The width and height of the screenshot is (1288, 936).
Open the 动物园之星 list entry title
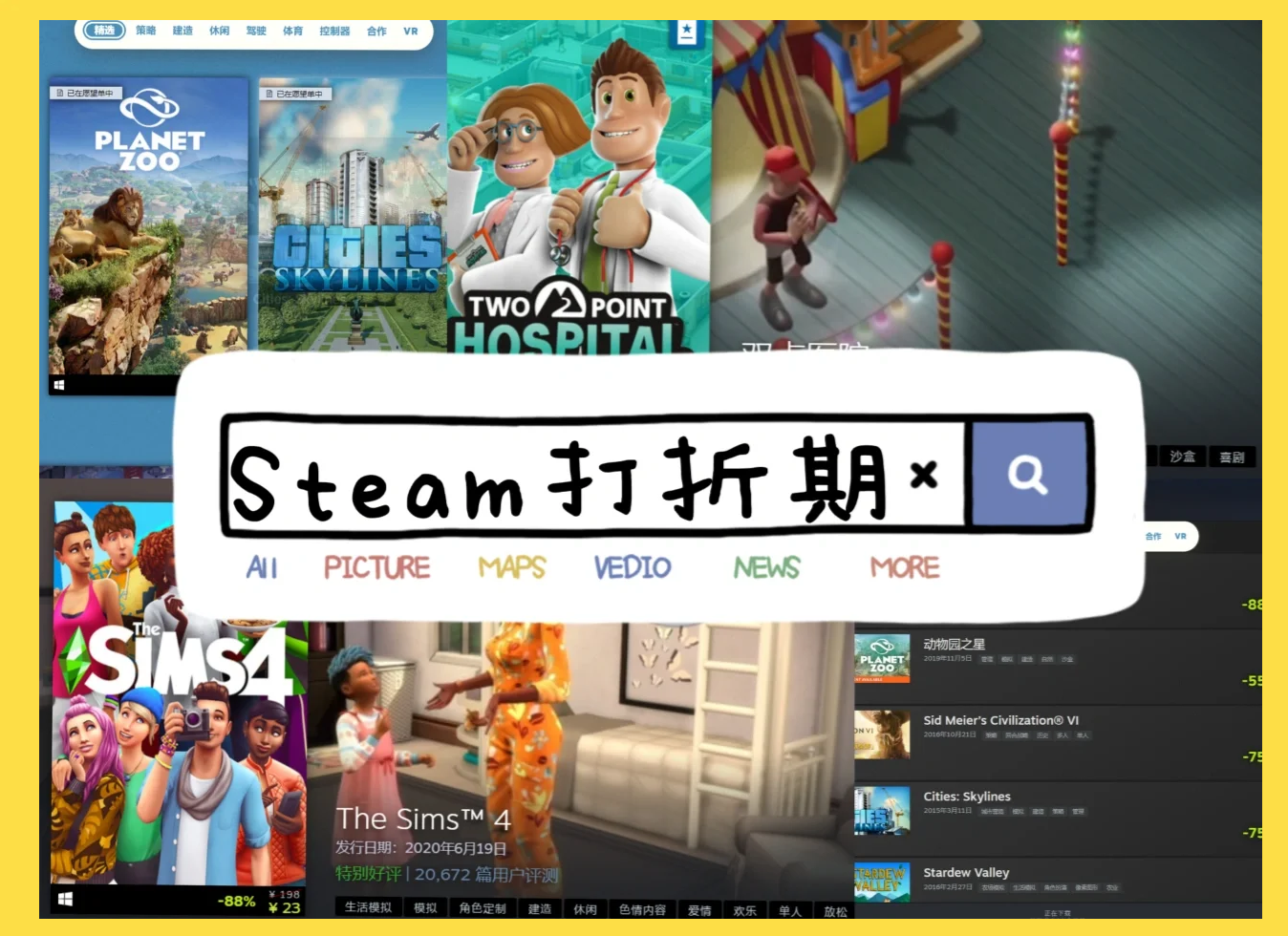(954, 645)
